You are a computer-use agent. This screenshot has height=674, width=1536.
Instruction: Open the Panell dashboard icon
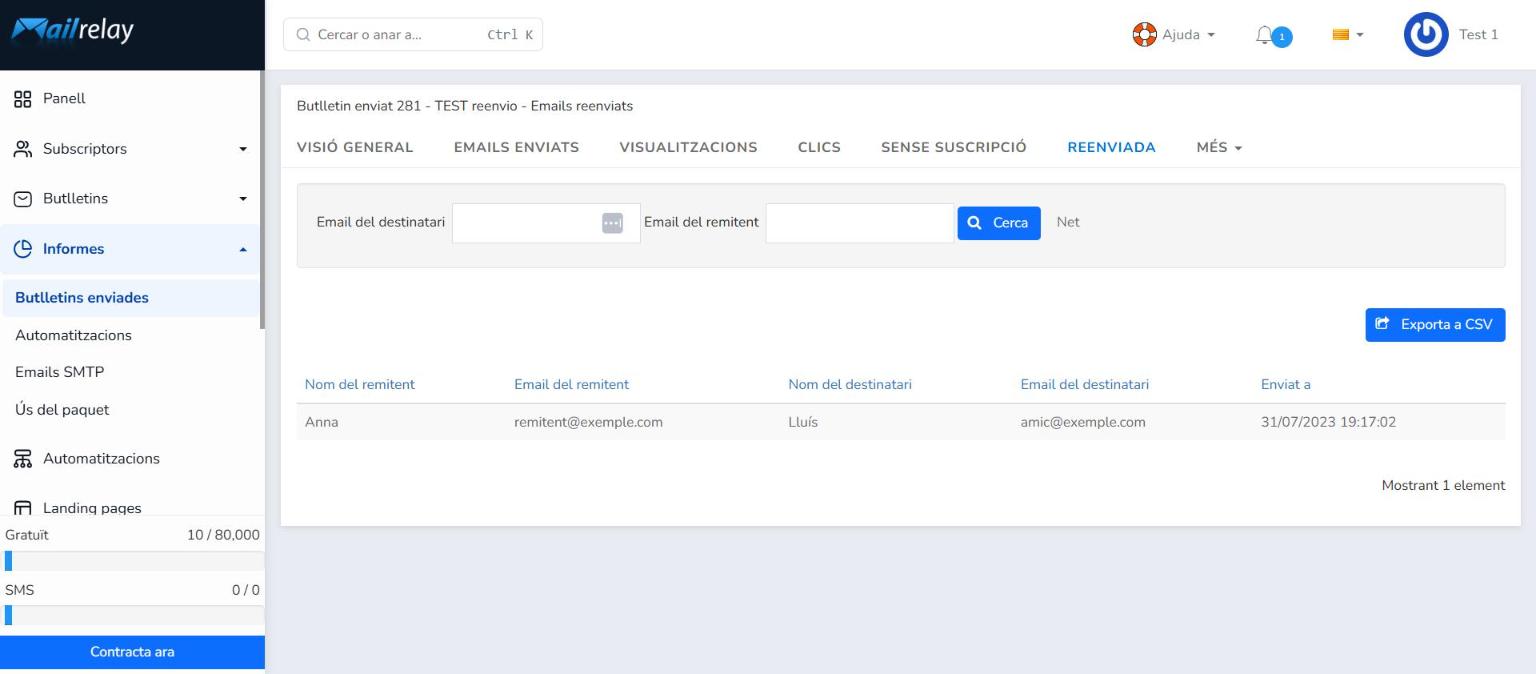22,99
